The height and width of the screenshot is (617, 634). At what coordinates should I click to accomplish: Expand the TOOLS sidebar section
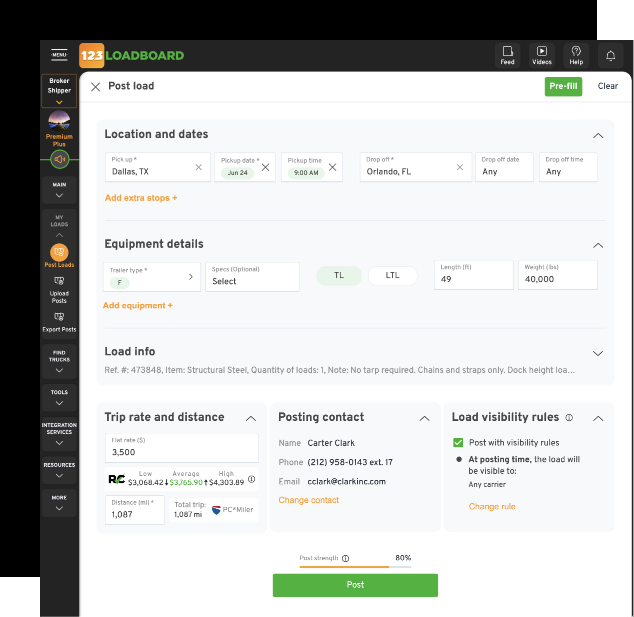59,397
